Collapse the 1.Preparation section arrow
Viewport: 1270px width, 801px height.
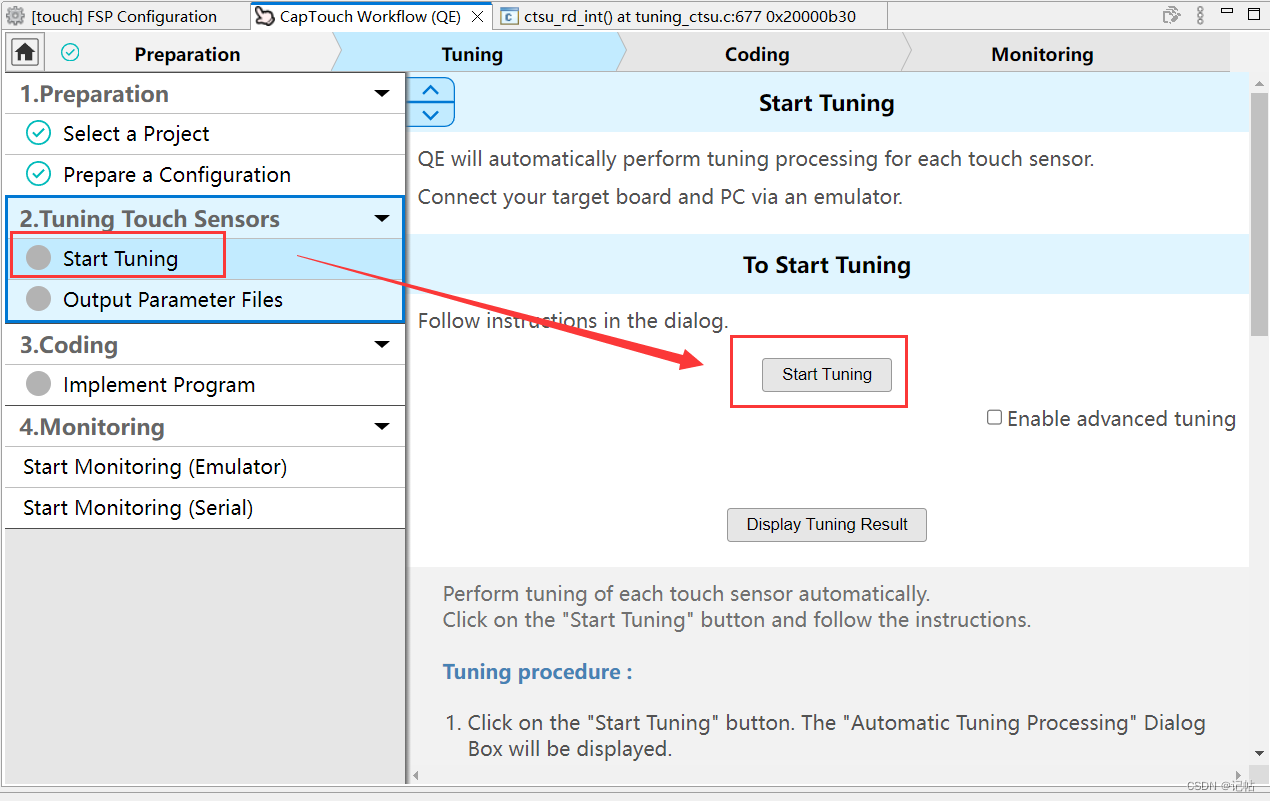click(382, 94)
